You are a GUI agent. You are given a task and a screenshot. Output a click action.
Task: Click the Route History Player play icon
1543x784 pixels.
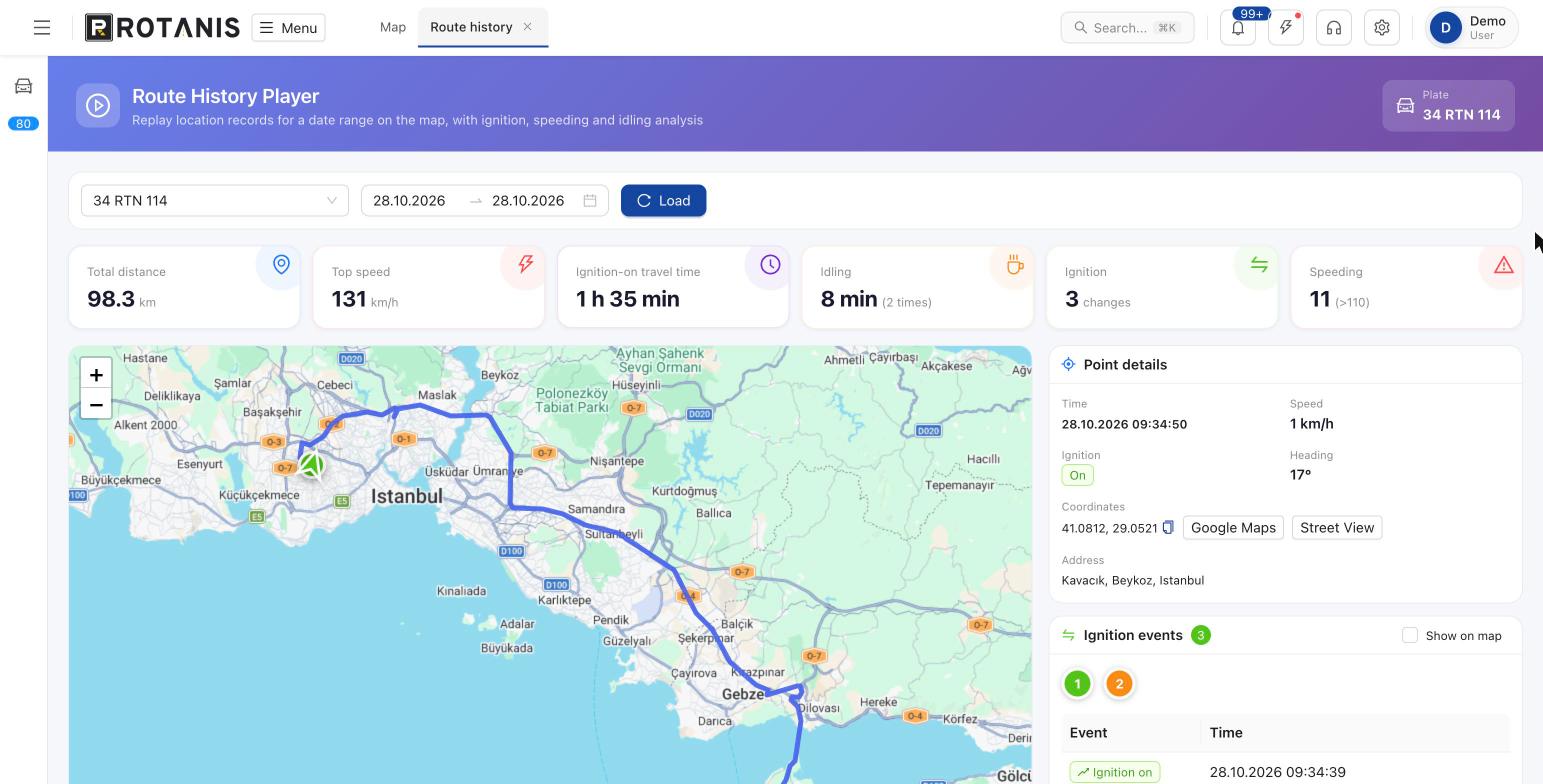click(98, 105)
